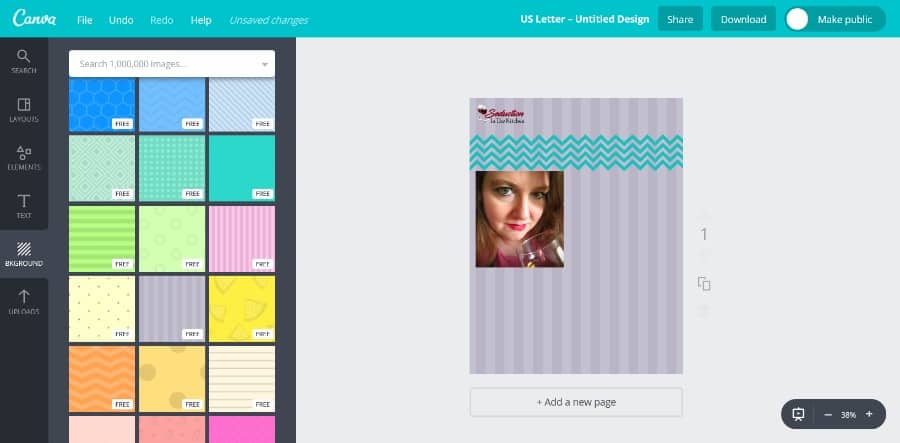Choose the pale pink background swatch

(102, 429)
